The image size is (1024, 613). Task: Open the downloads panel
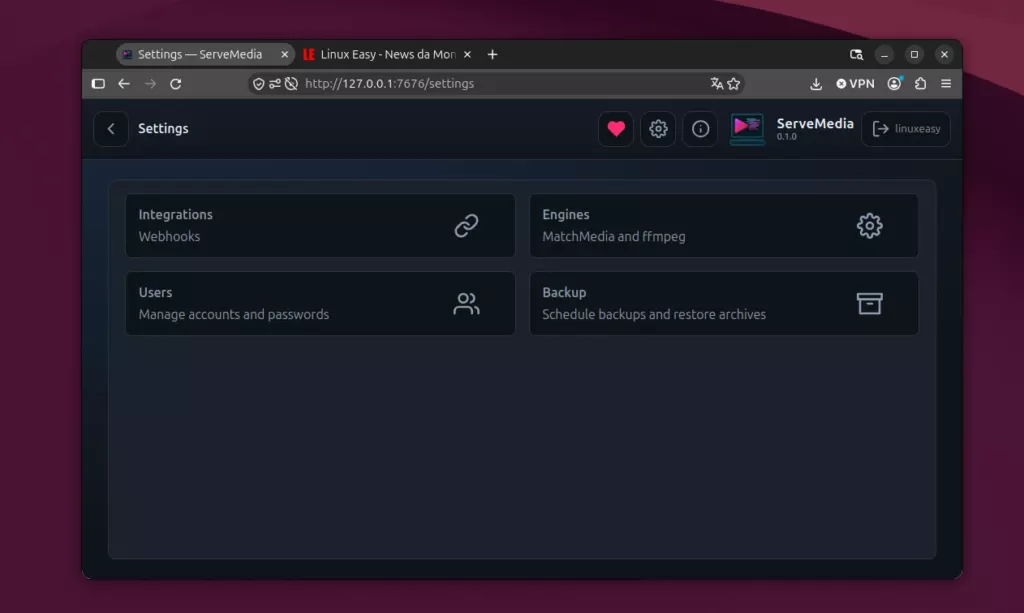[816, 84]
